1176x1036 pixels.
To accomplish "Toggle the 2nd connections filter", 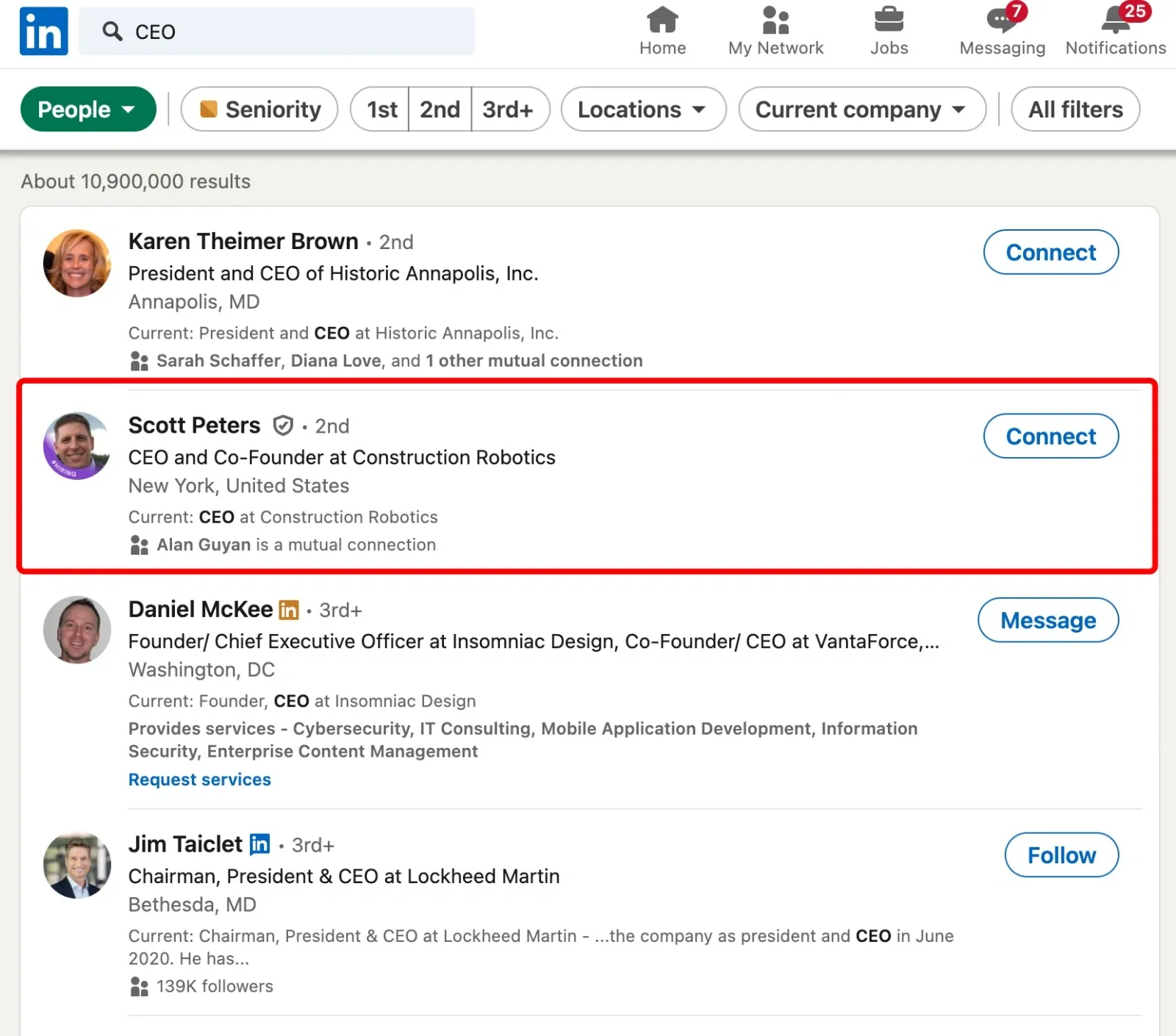I will click(x=440, y=109).
